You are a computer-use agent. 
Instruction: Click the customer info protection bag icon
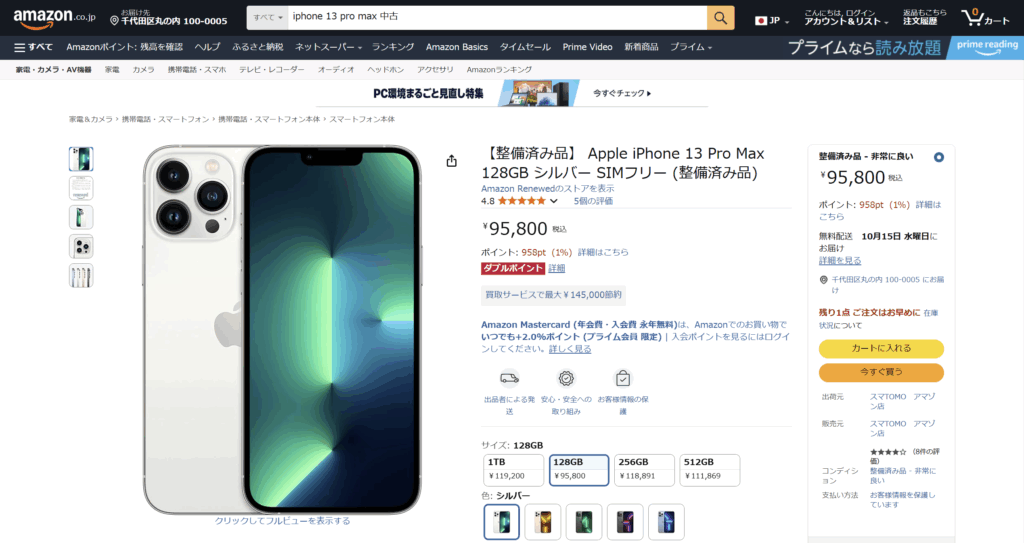tap(623, 378)
